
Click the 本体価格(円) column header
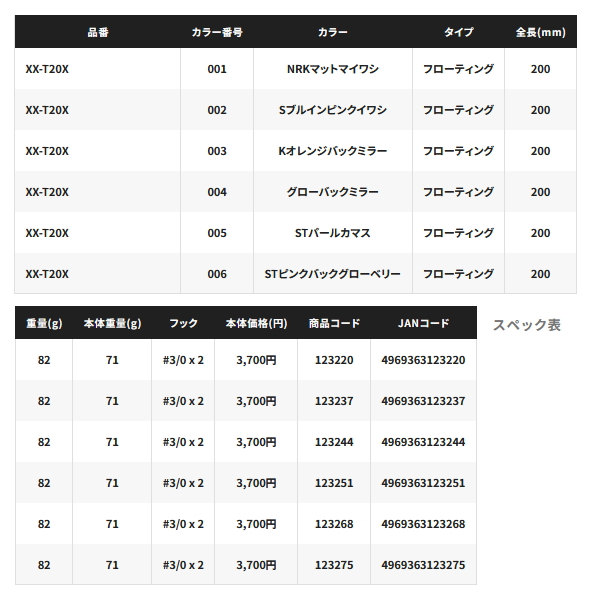click(x=256, y=323)
